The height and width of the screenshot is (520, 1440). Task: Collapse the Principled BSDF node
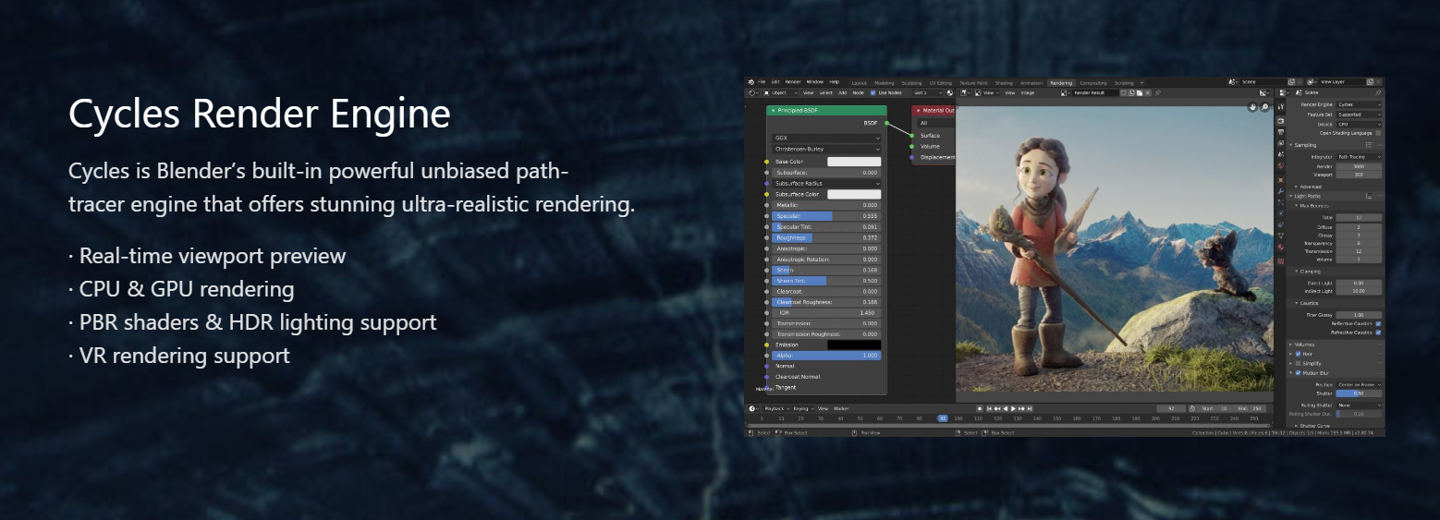(773, 110)
